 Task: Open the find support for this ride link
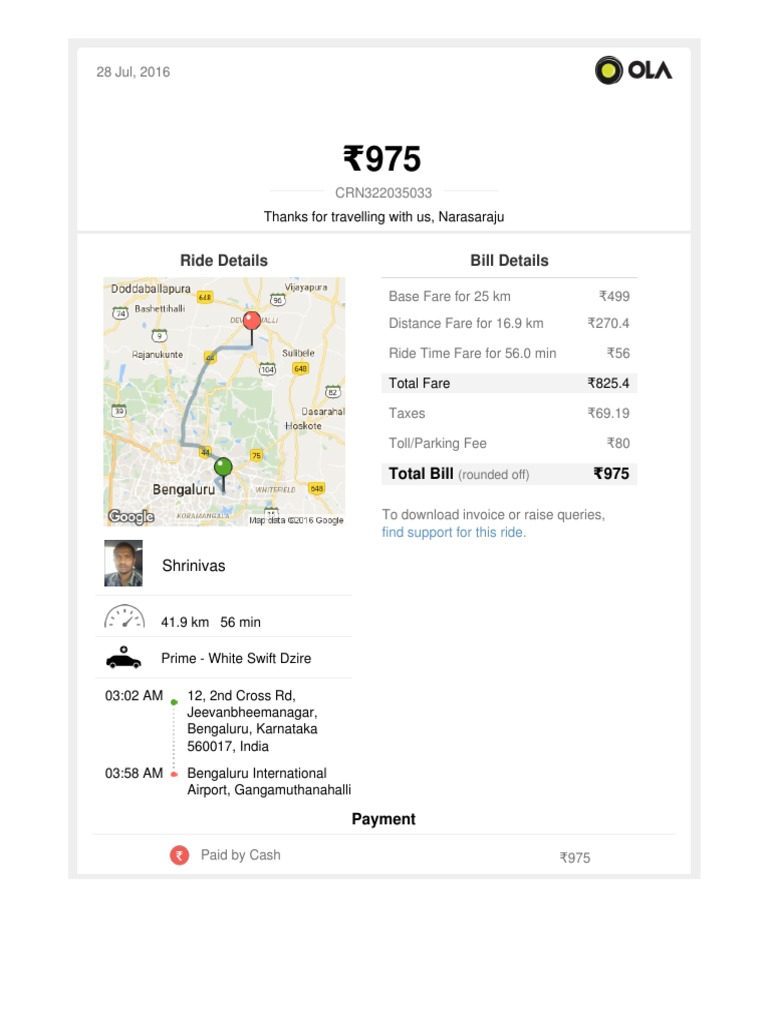pos(454,532)
